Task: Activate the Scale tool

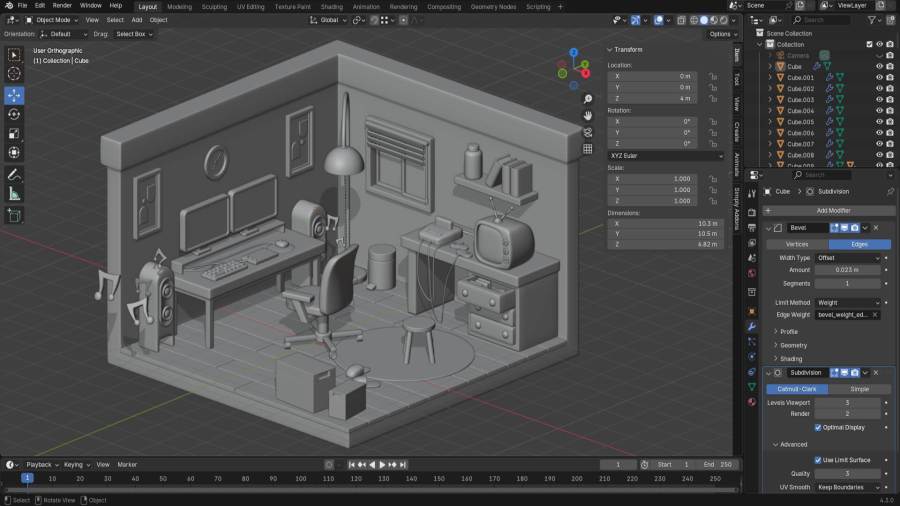Action: pyautogui.click(x=14, y=133)
